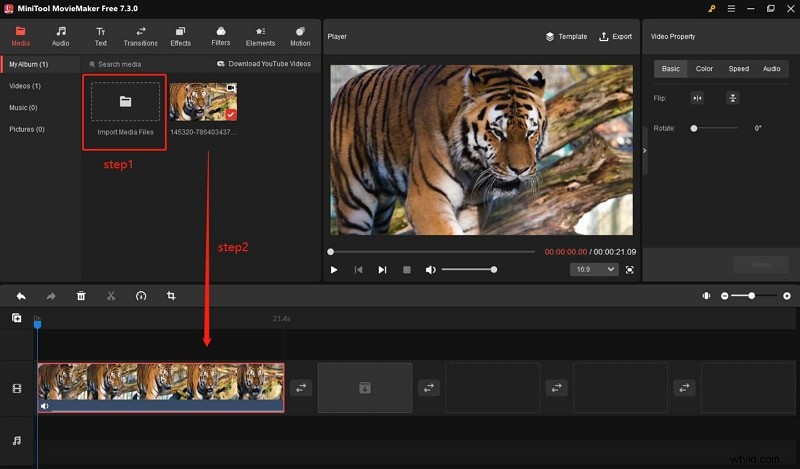Click the Split scissors icon in timeline toolbar
This screenshot has height=469, width=800.
click(111, 296)
